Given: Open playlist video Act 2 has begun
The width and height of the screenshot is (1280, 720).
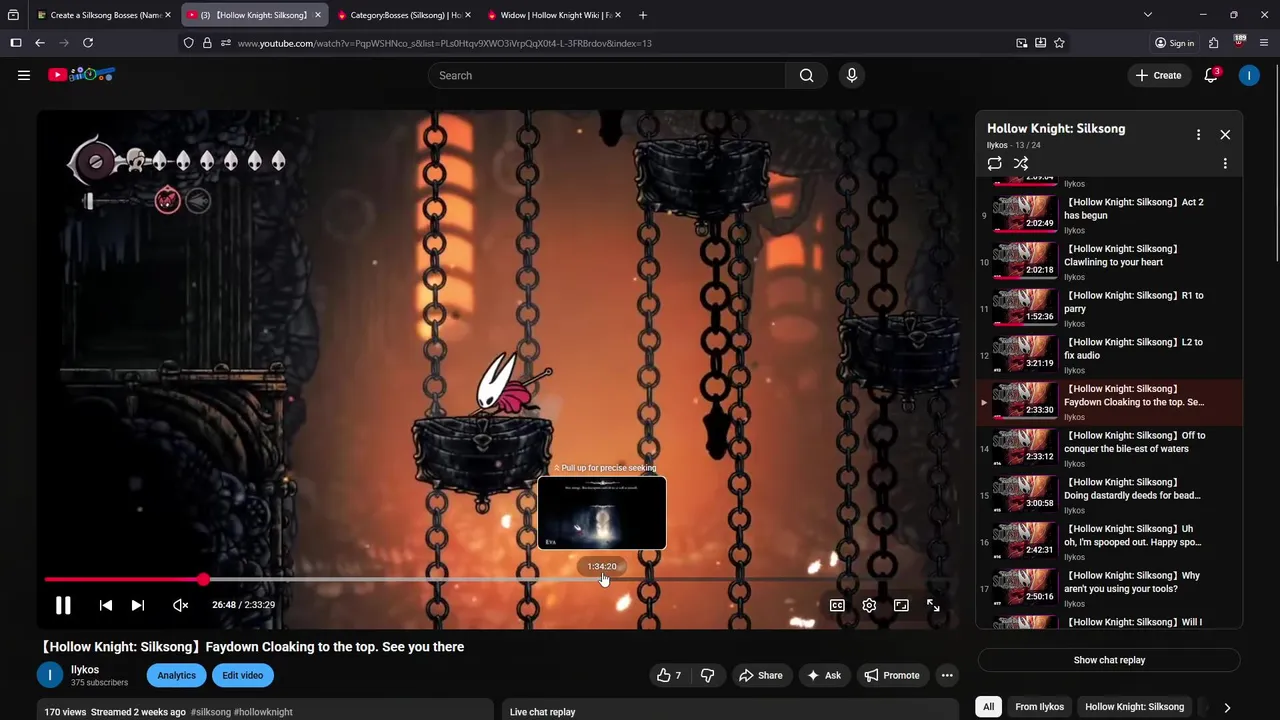Looking at the screenshot, I should 1109,215.
